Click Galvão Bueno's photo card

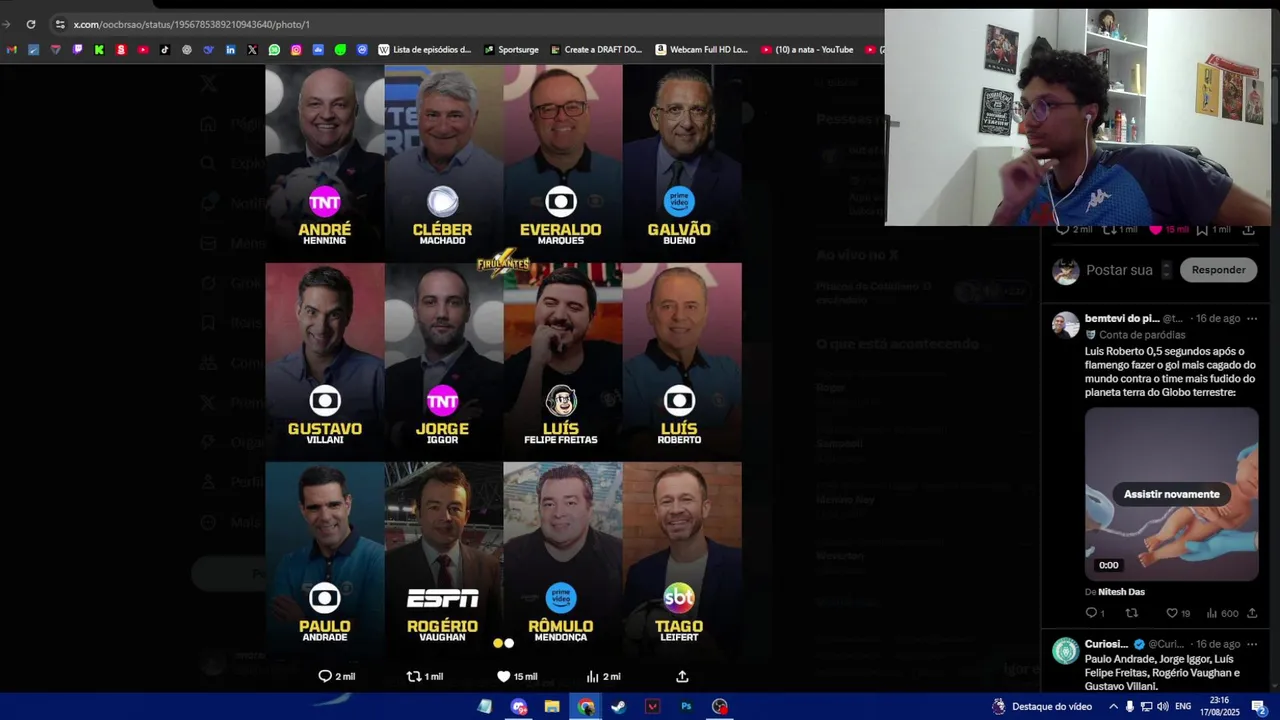(x=682, y=163)
